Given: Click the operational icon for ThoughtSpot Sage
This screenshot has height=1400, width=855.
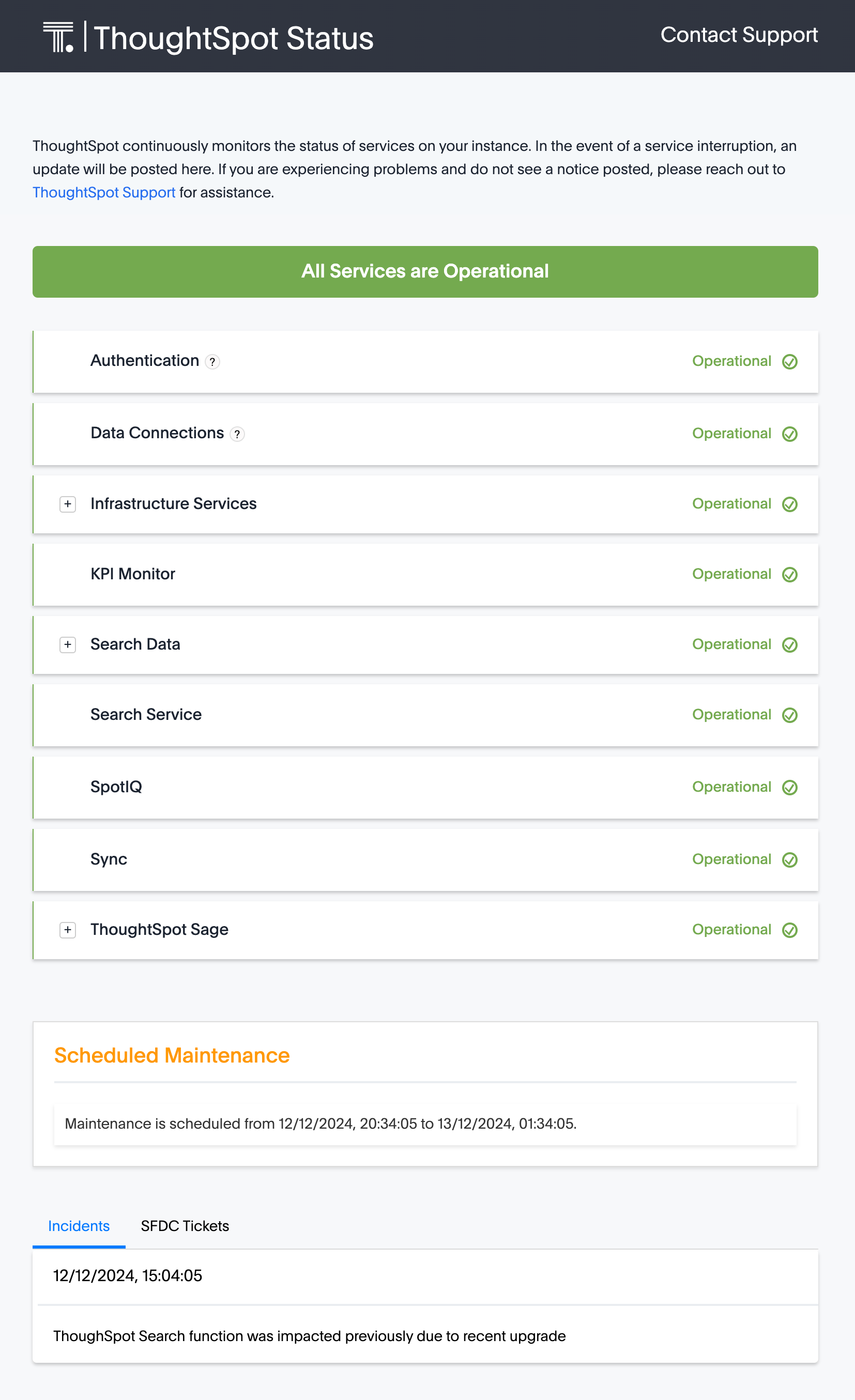Looking at the screenshot, I should coord(790,930).
